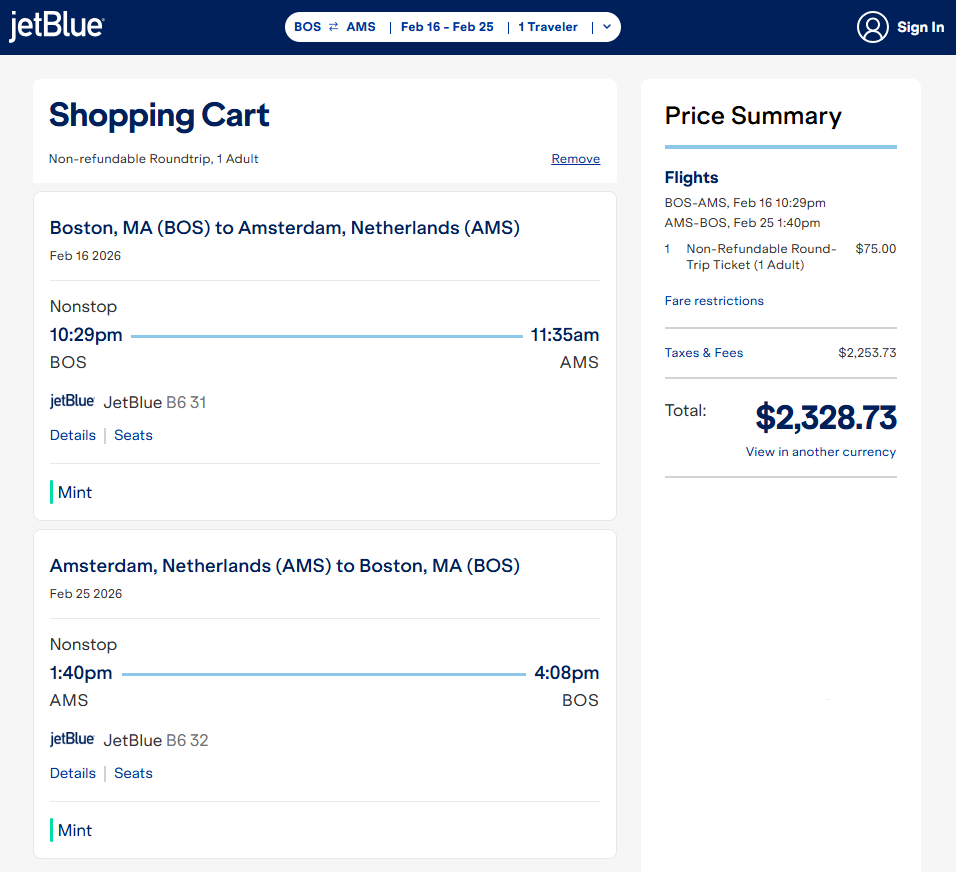Image resolution: width=956 pixels, height=872 pixels.
Task: Click the 10:29pm departure time
Action: click(86, 335)
